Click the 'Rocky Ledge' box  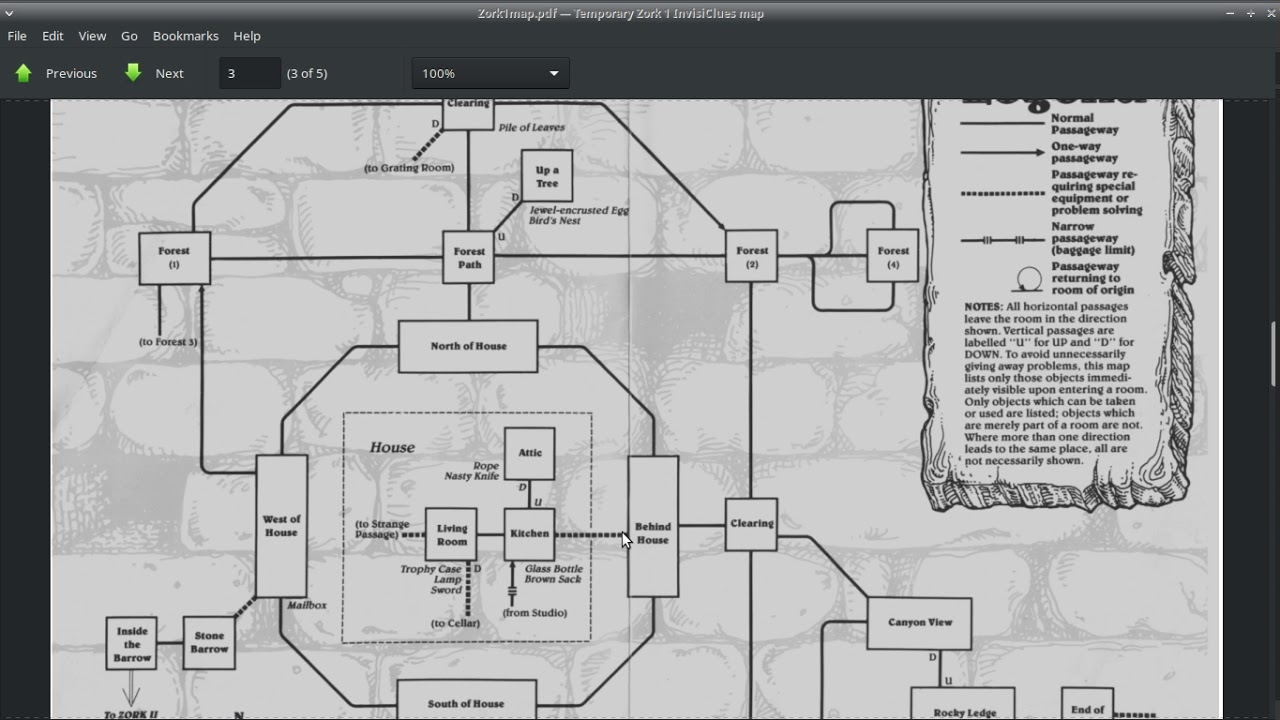click(x=964, y=703)
